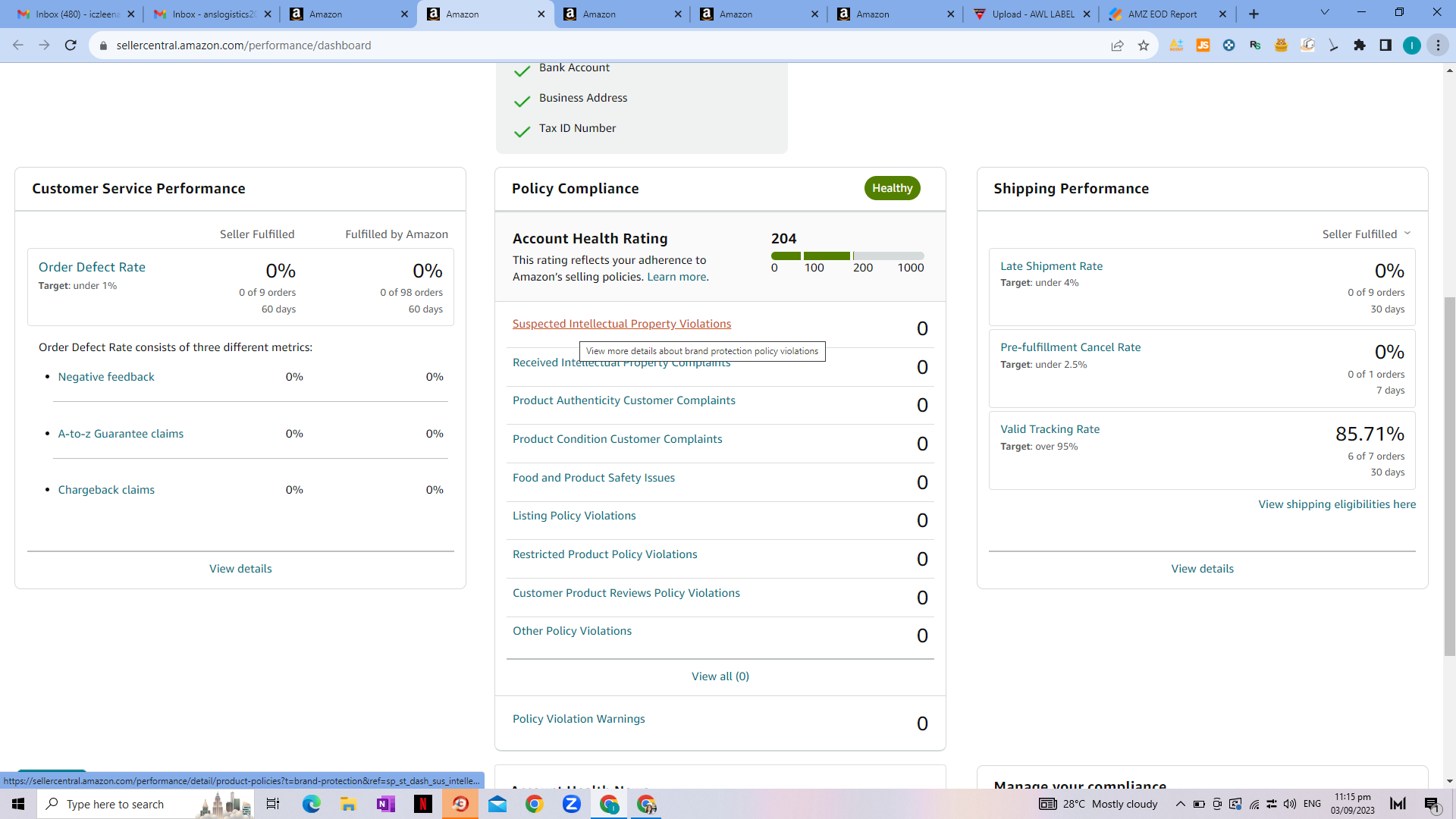Image resolution: width=1456 pixels, height=819 pixels.
Task: Go forward to the next page
Action: 44,45
